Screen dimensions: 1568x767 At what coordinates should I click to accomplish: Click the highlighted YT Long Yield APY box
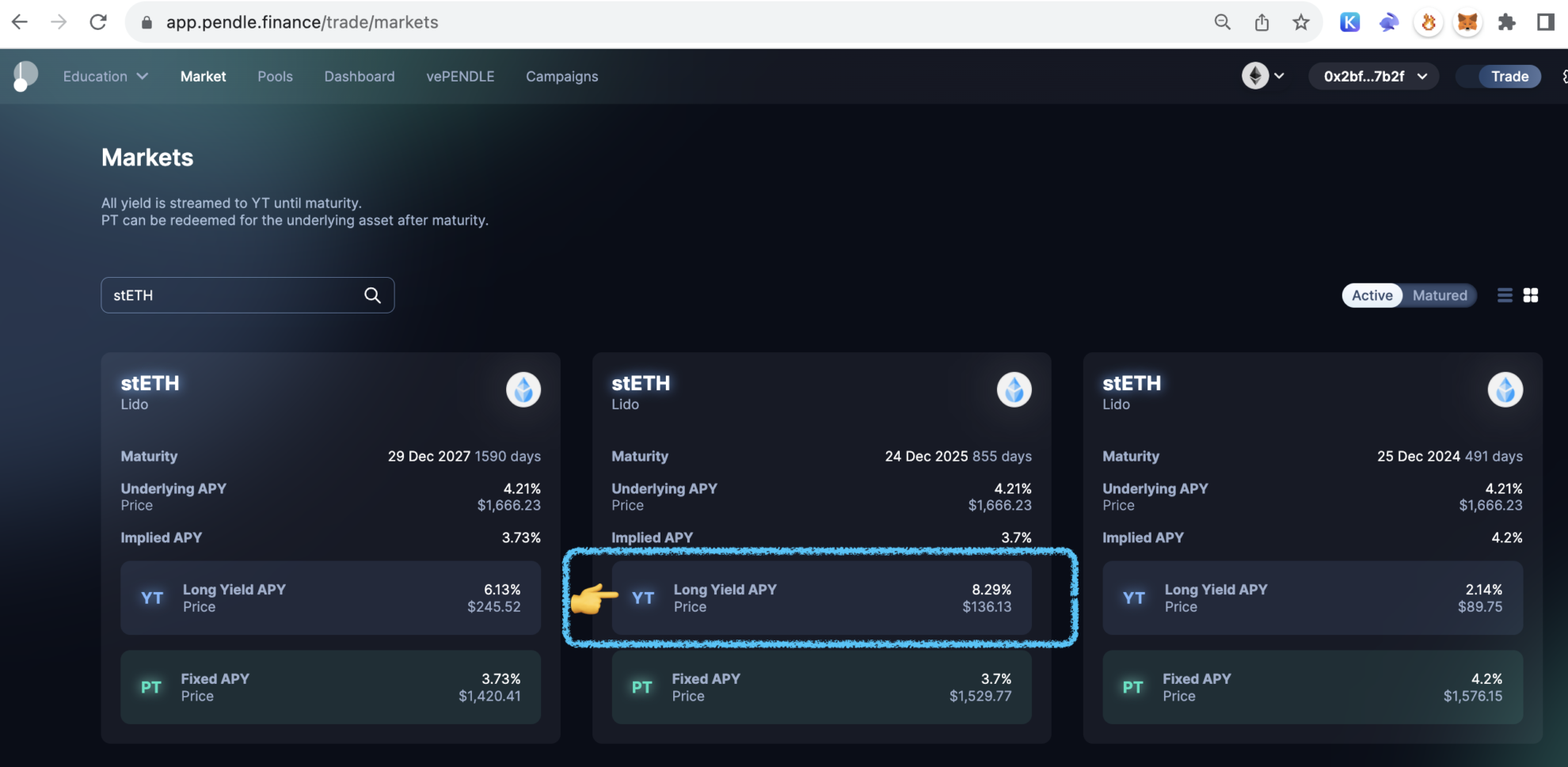[821, 598]
